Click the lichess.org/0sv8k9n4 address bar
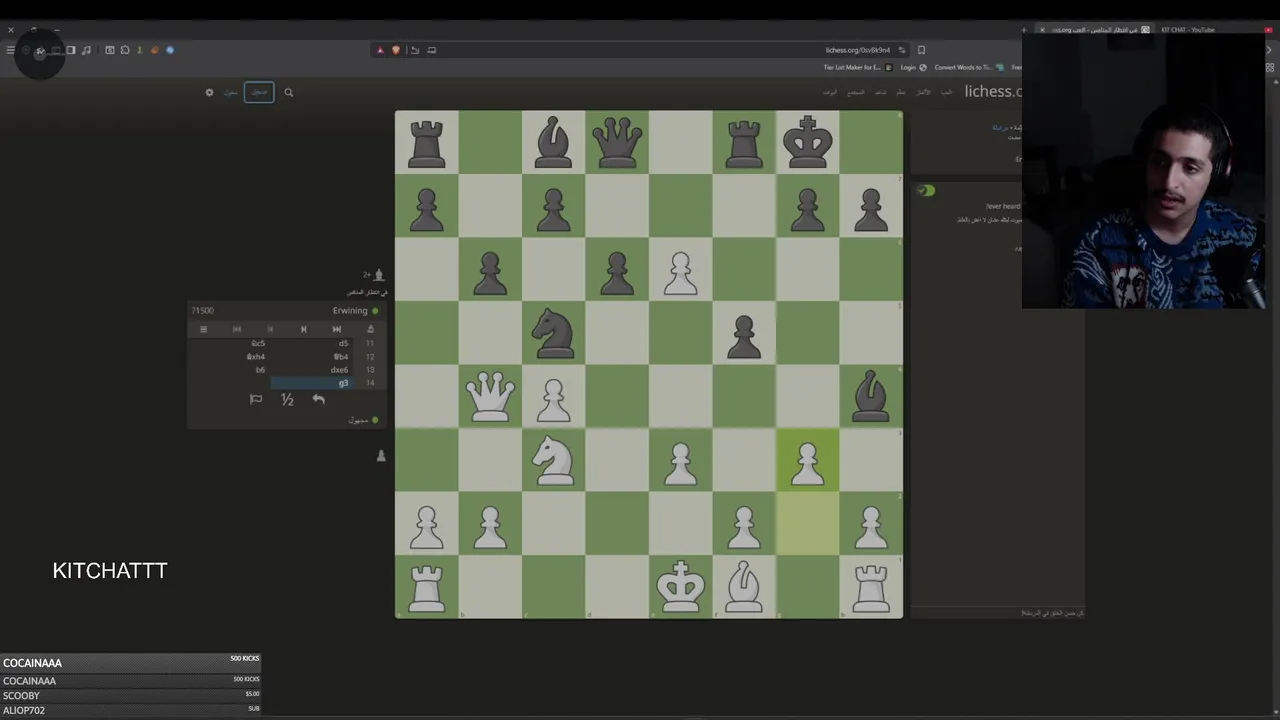The height and width of the screenshot is (720, 1280). tap(858, 50)
